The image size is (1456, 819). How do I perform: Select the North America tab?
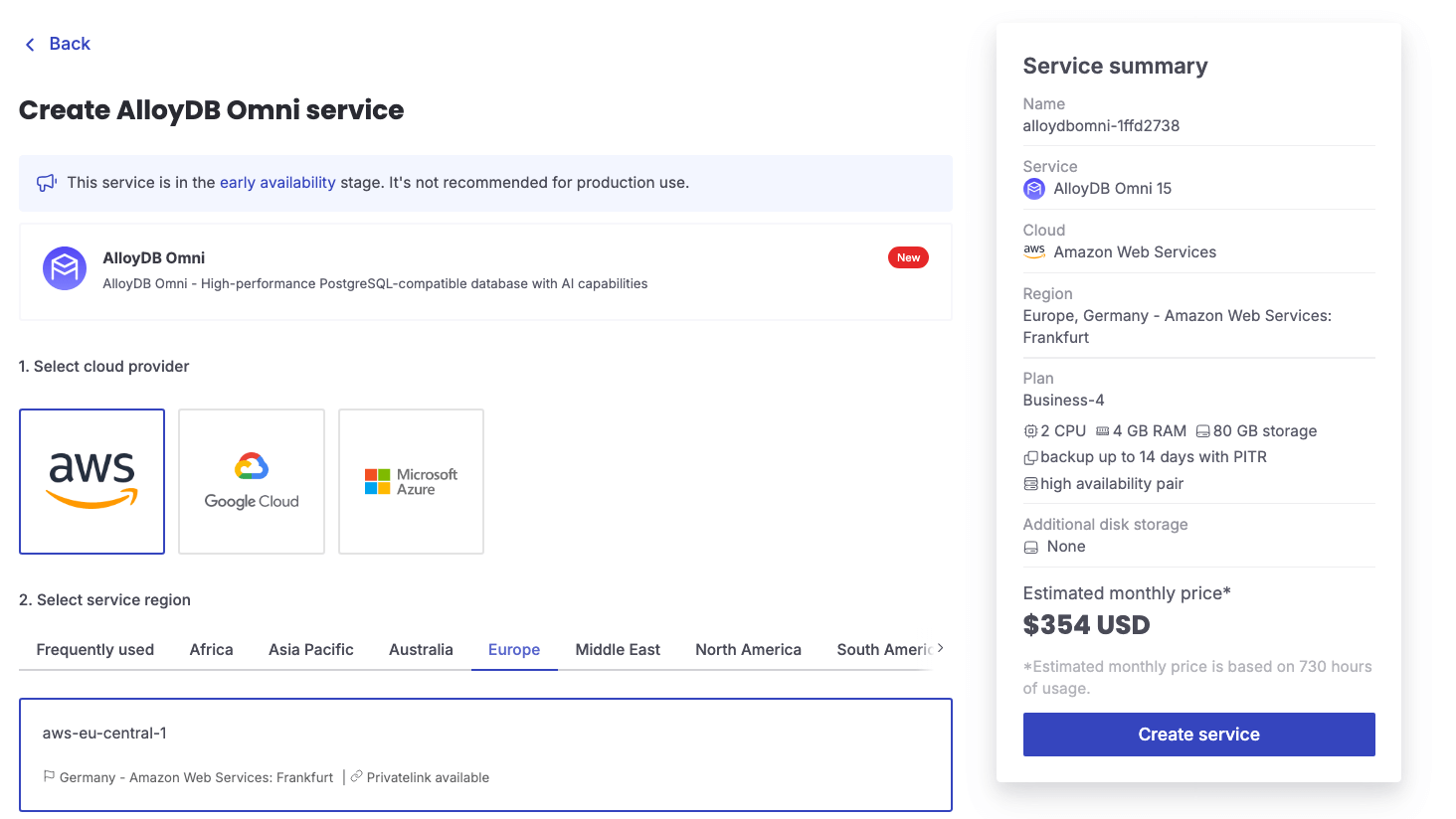click(748, 649)
